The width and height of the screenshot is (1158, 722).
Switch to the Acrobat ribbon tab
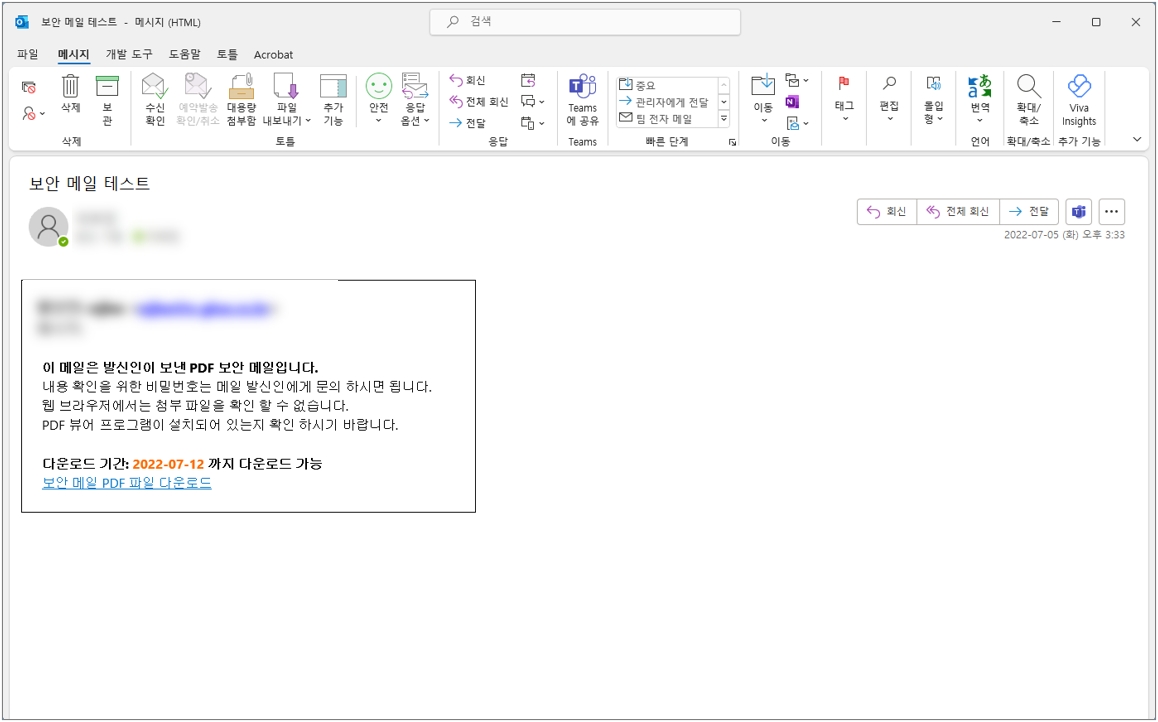[273, 54]
